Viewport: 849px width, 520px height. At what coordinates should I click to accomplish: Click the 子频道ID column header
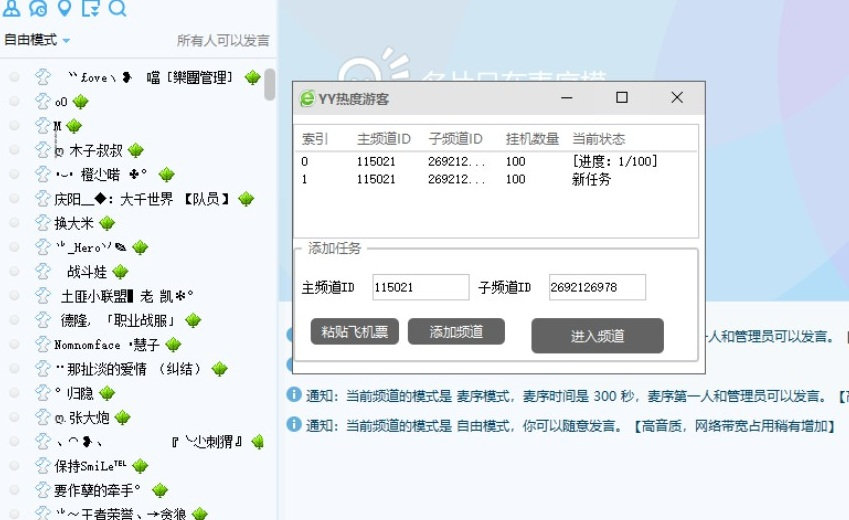tap(455, 139)
